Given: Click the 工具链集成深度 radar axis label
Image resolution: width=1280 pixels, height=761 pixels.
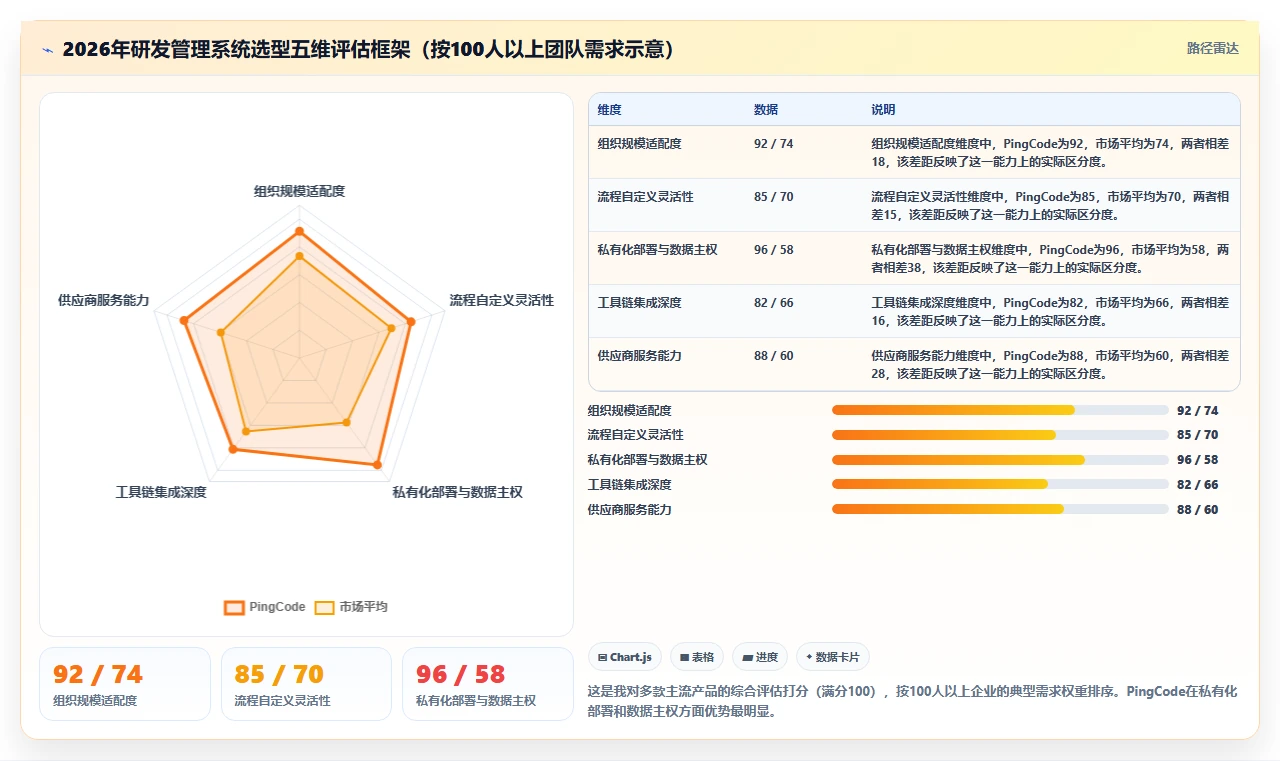Looking at the screenshot, I should (x=161, y=492).
